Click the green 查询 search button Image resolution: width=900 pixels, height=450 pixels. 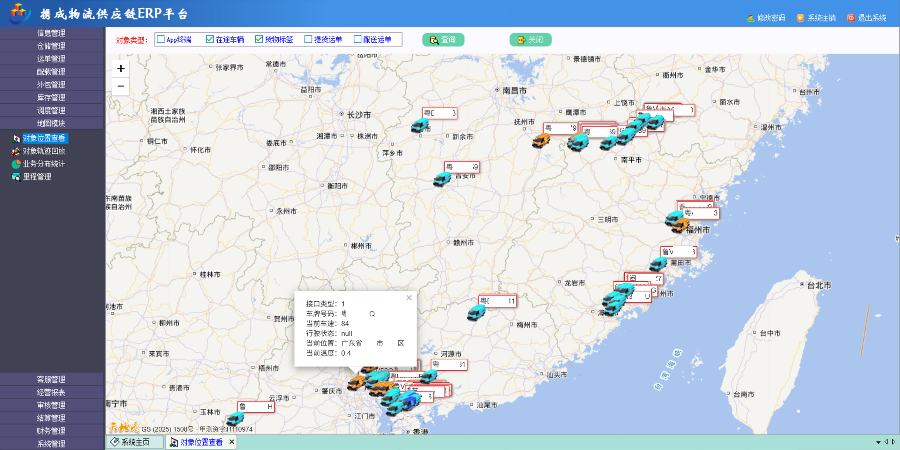pyautogui.click(x=443, y=40)
